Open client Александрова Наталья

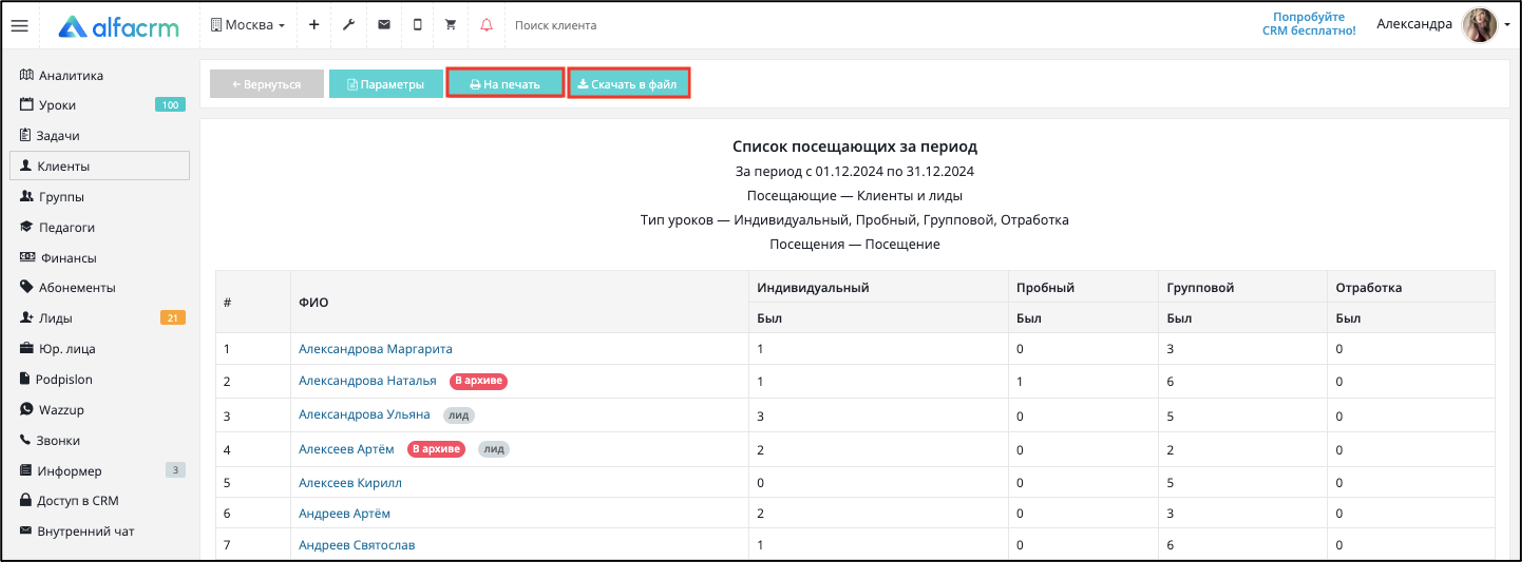coord(368,380)
